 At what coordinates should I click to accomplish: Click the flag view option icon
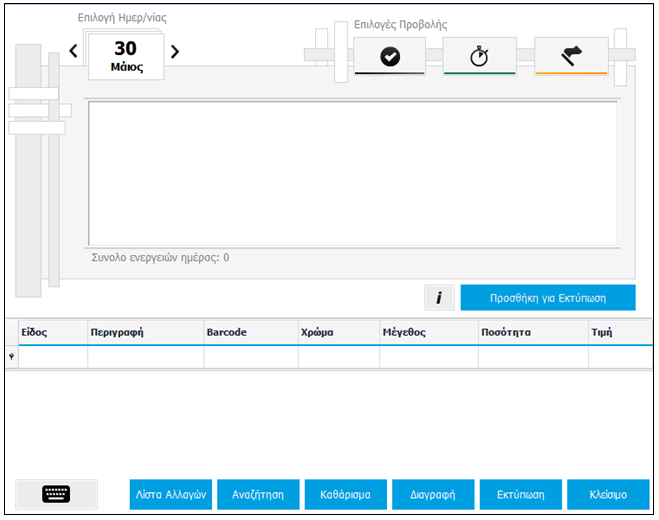coord(571,57)
